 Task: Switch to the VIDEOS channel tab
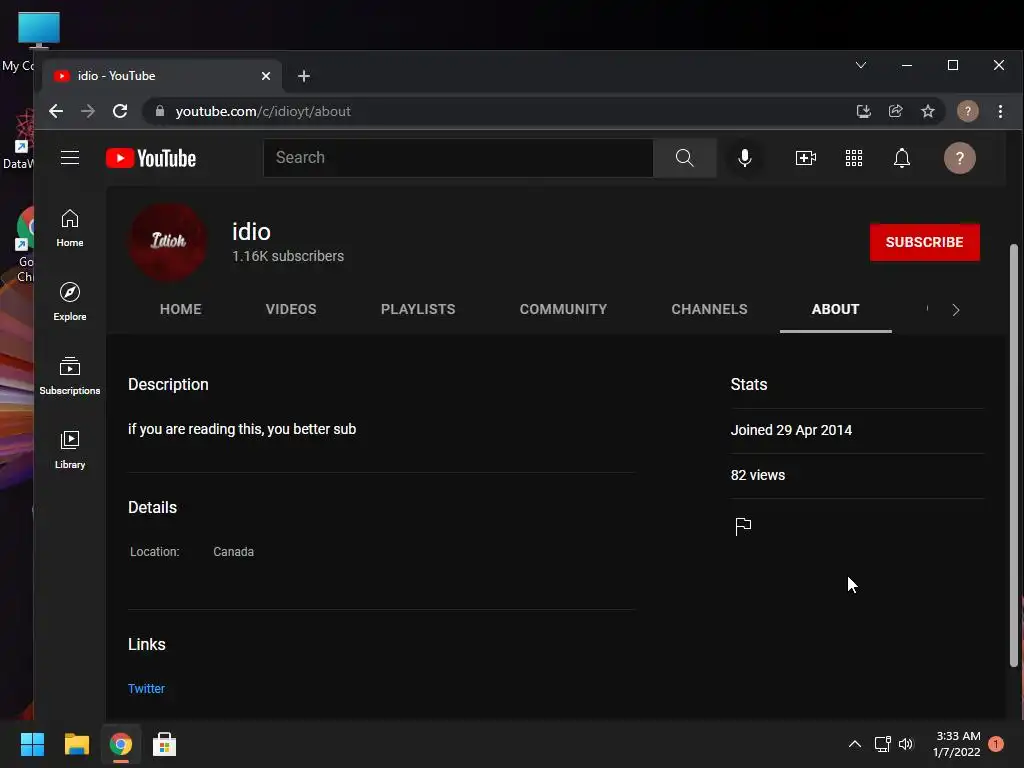[291, 309]
